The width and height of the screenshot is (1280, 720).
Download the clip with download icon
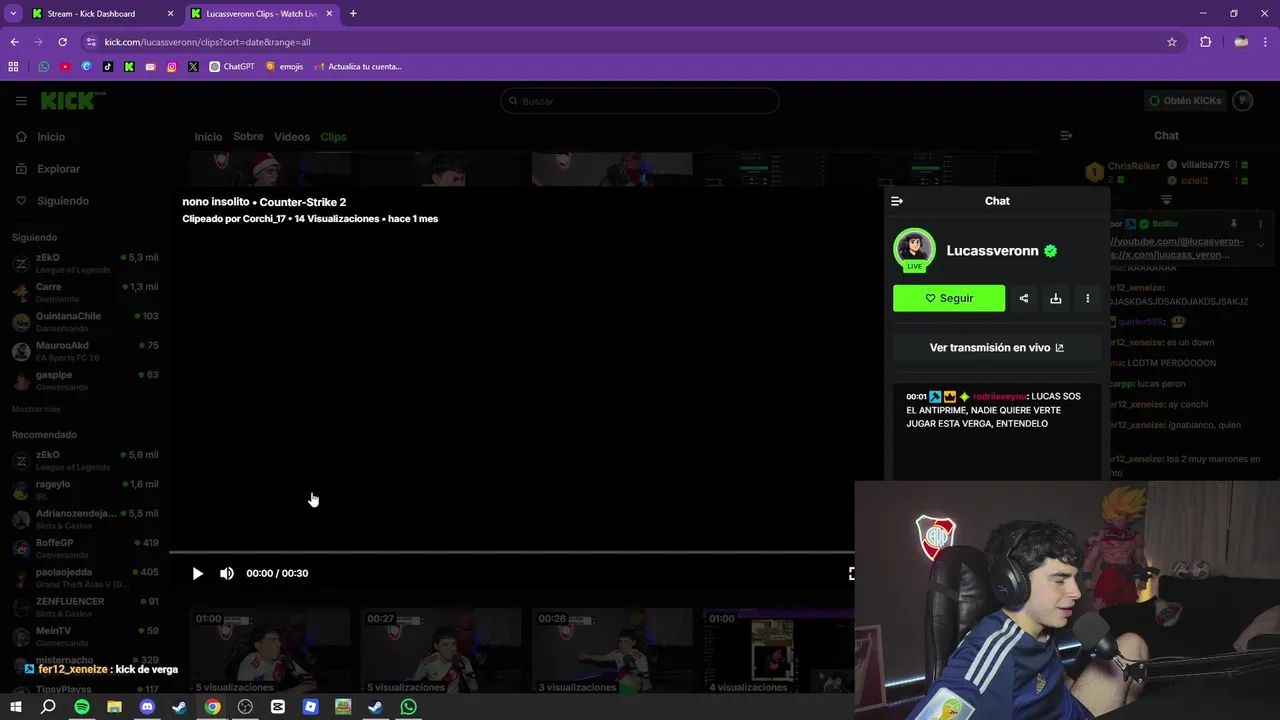[x=1055, y=298]
